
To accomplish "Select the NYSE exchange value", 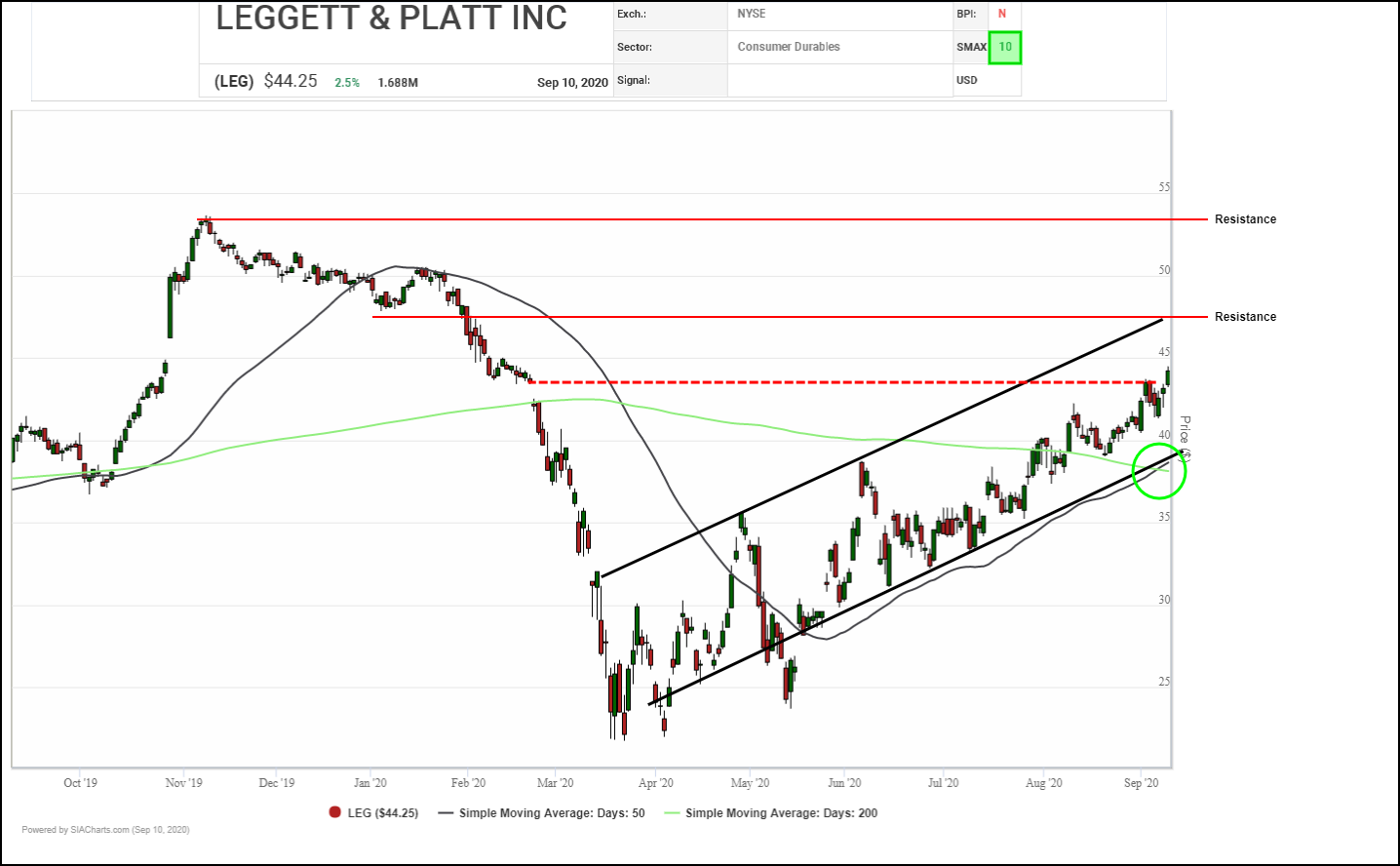I will pos(751,14).
